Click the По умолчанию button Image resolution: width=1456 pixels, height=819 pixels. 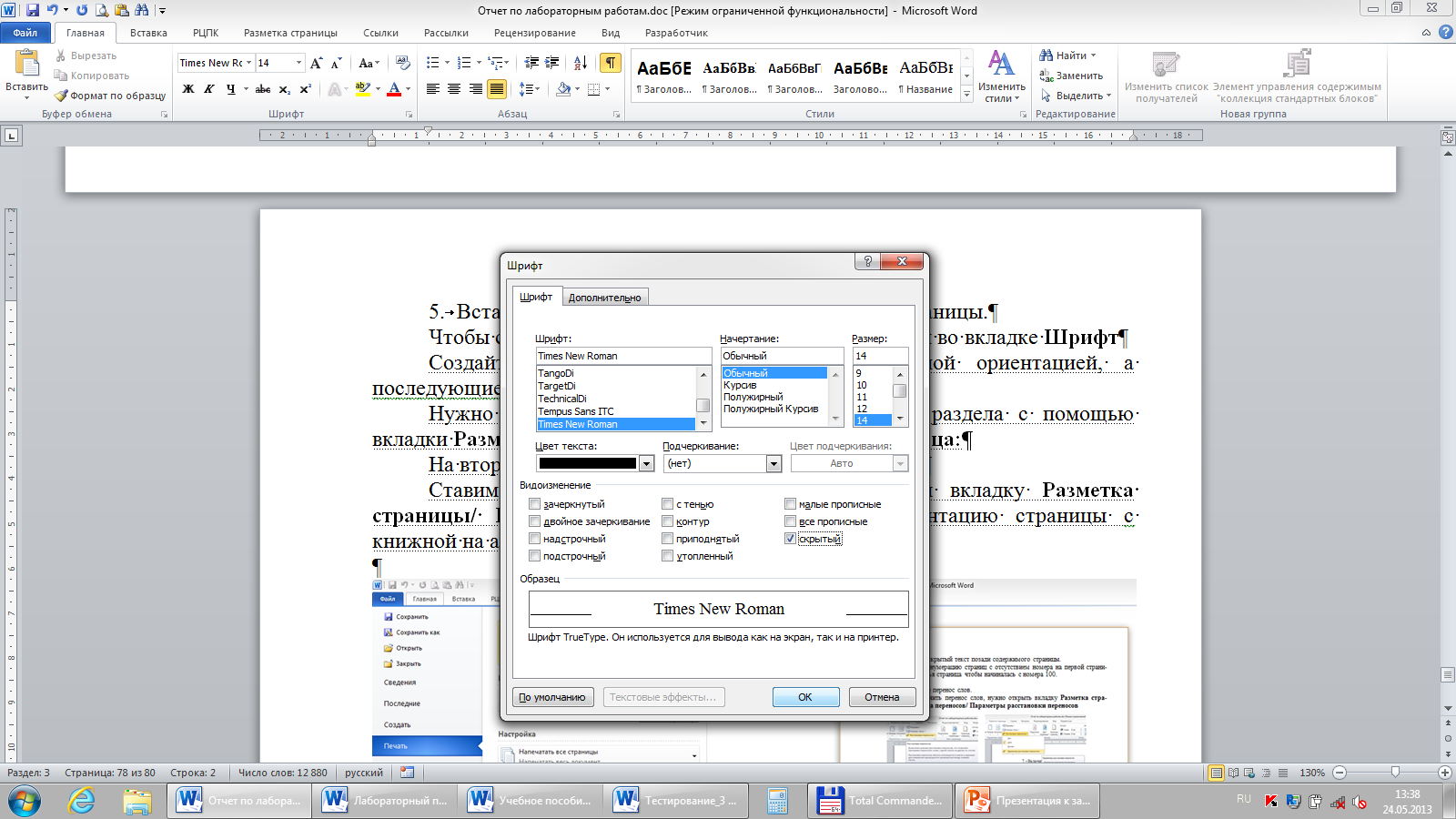552,697
